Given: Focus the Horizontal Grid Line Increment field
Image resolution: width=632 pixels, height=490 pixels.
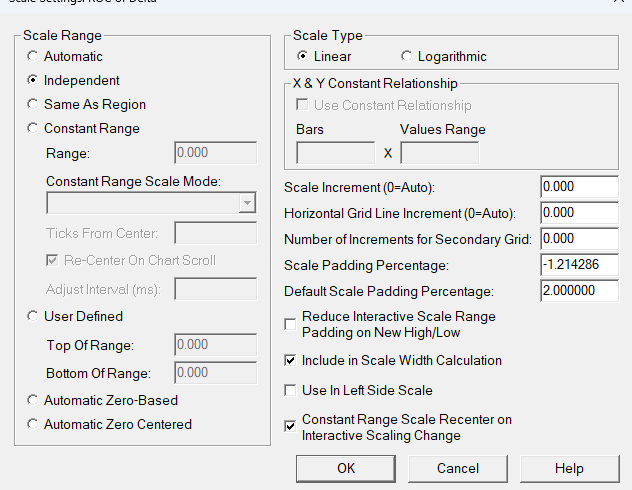Looking at the screenshot, I should point(579,213).
